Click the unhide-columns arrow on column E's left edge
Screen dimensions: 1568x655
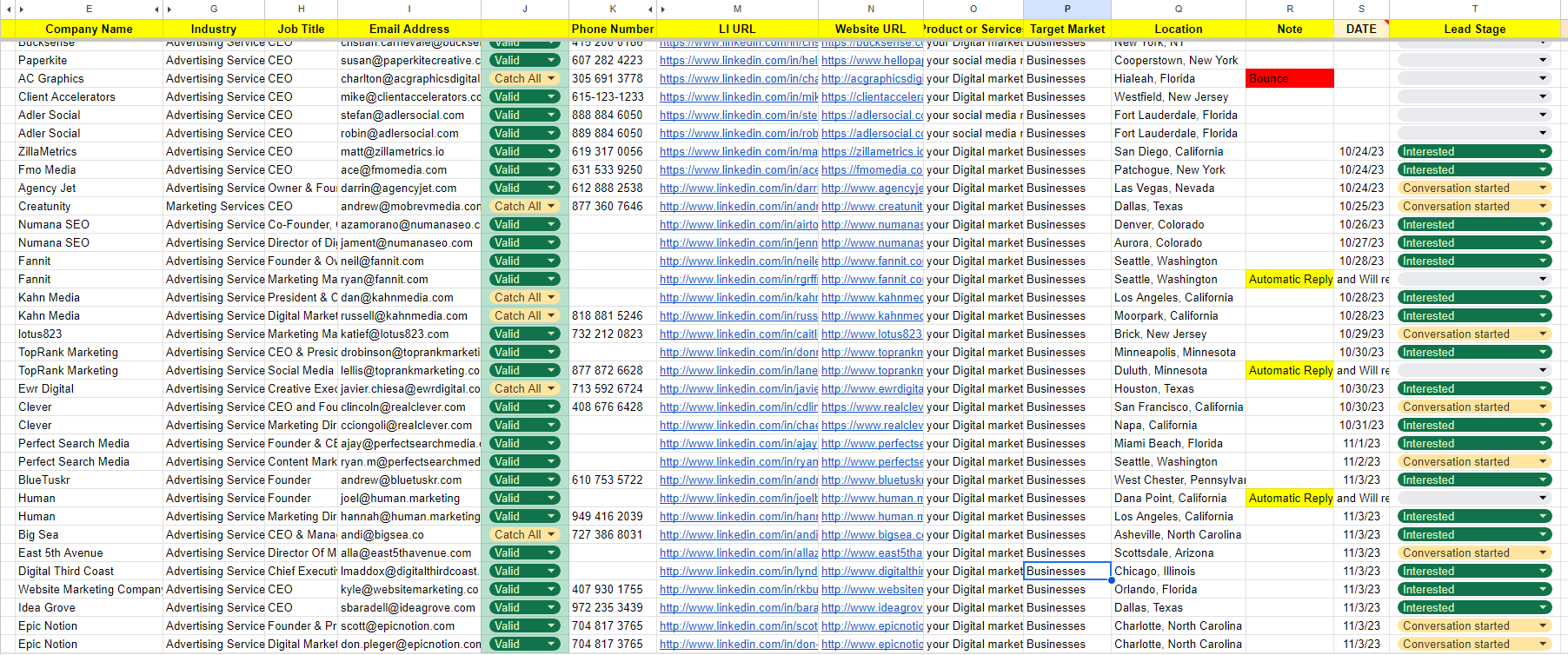21,9
